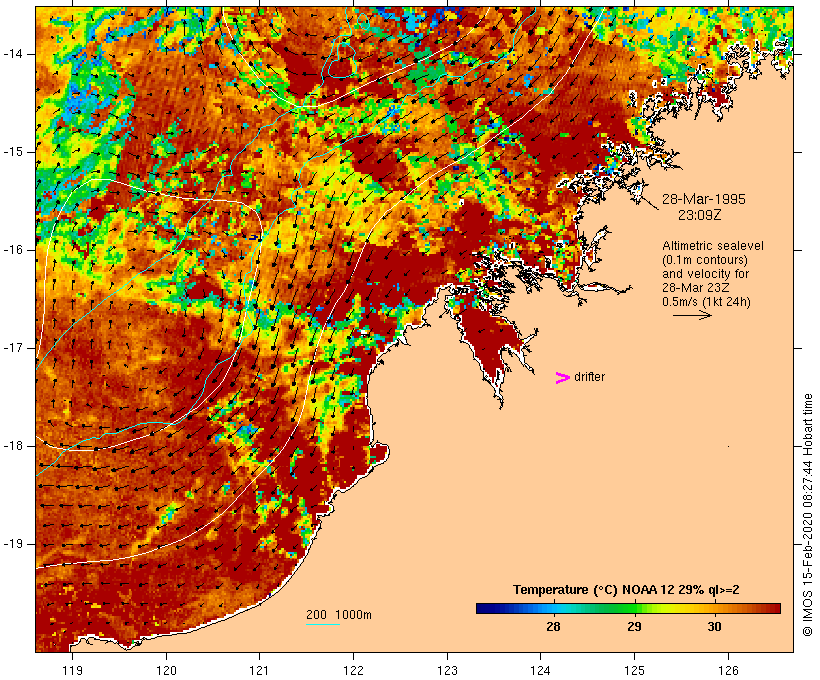Screen dimensions: 820x680
Task: Click the '200 1000m' depth label
Action: pos(339,615)
